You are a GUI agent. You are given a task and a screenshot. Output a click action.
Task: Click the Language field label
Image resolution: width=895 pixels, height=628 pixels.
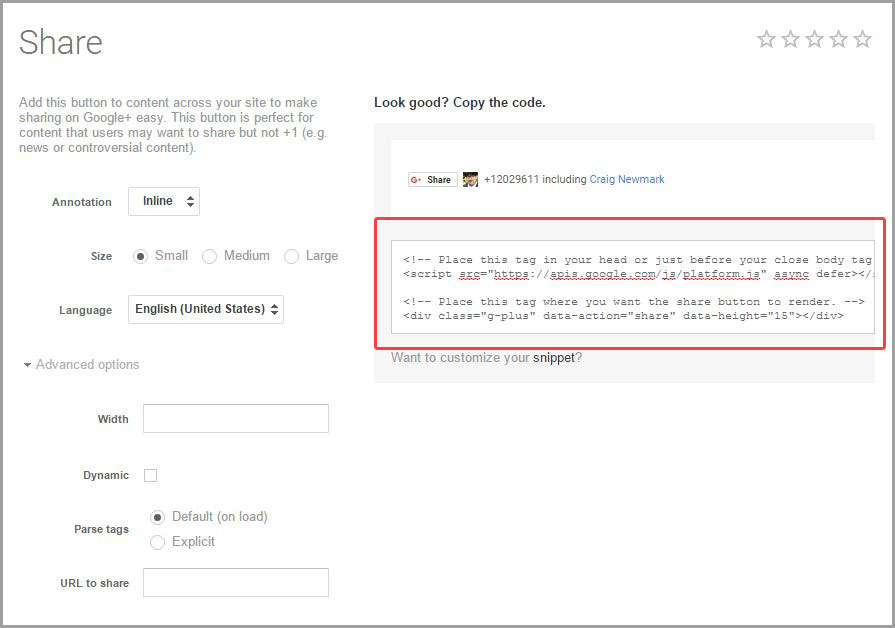pyautogui.click(x=86, y=310)
